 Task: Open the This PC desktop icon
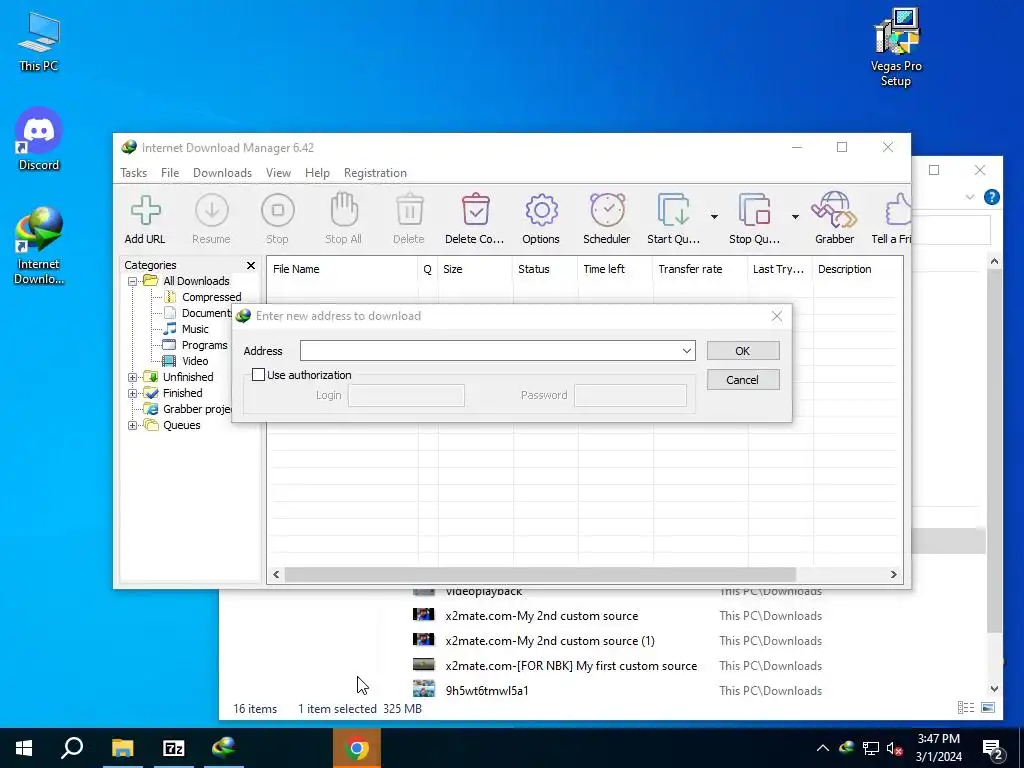[39, 41]
